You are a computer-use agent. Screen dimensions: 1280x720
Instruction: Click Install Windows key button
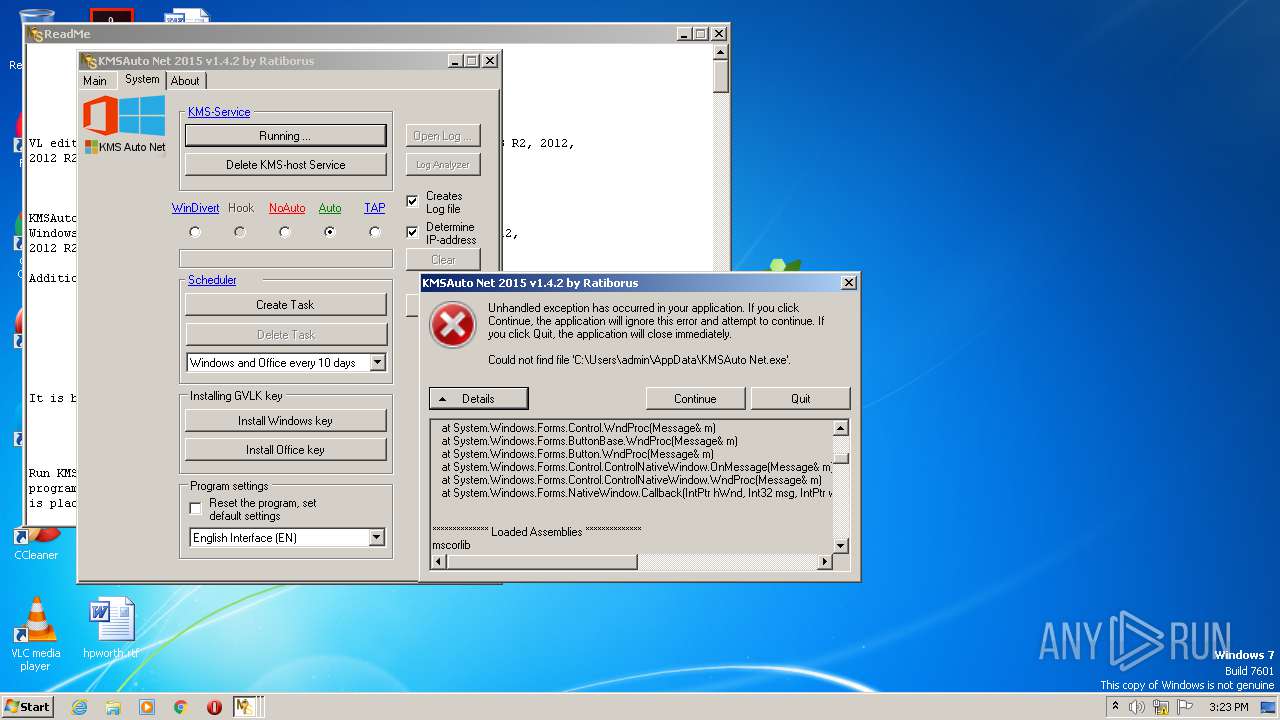285,421
